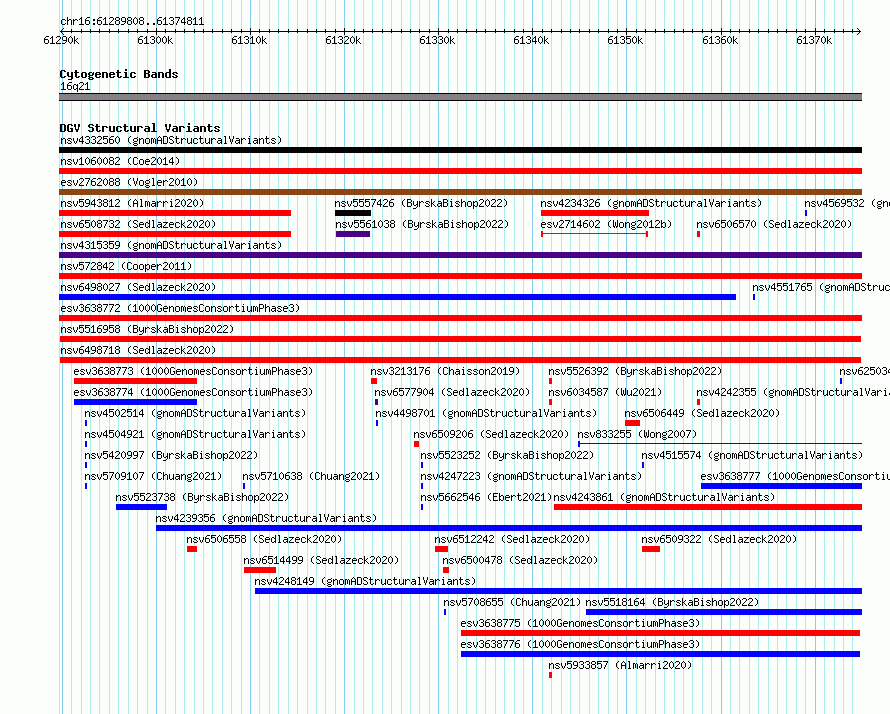Select nsv6506570 (Sedlazeck2020) label
The height and width of the screenshot is (714, 890).
774,224
